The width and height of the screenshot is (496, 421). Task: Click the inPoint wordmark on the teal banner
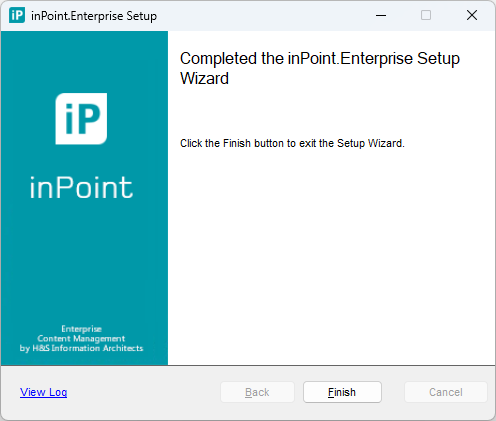(81, 187)
